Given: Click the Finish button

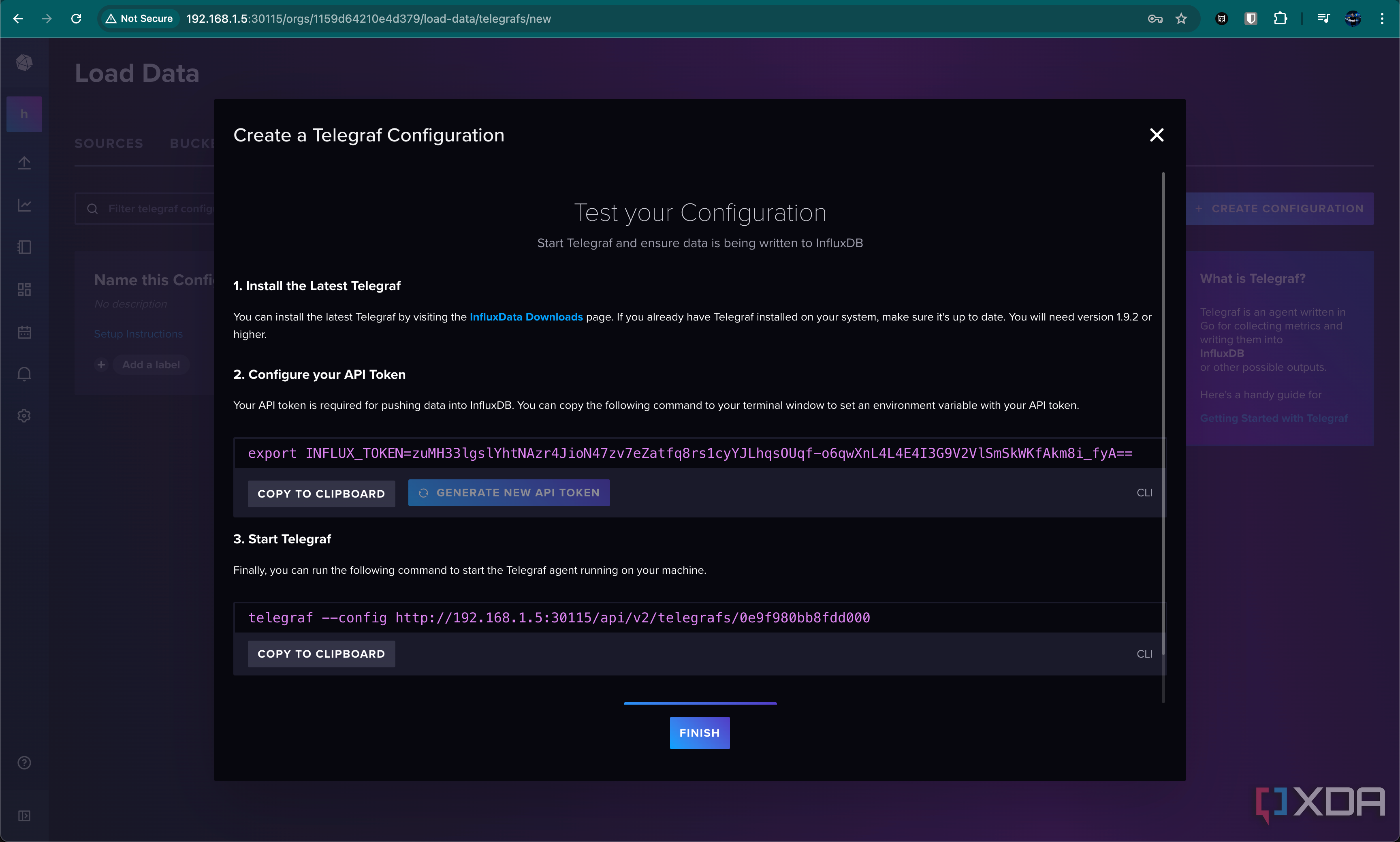Looking at the screenshot, I should tap(700, 733).
